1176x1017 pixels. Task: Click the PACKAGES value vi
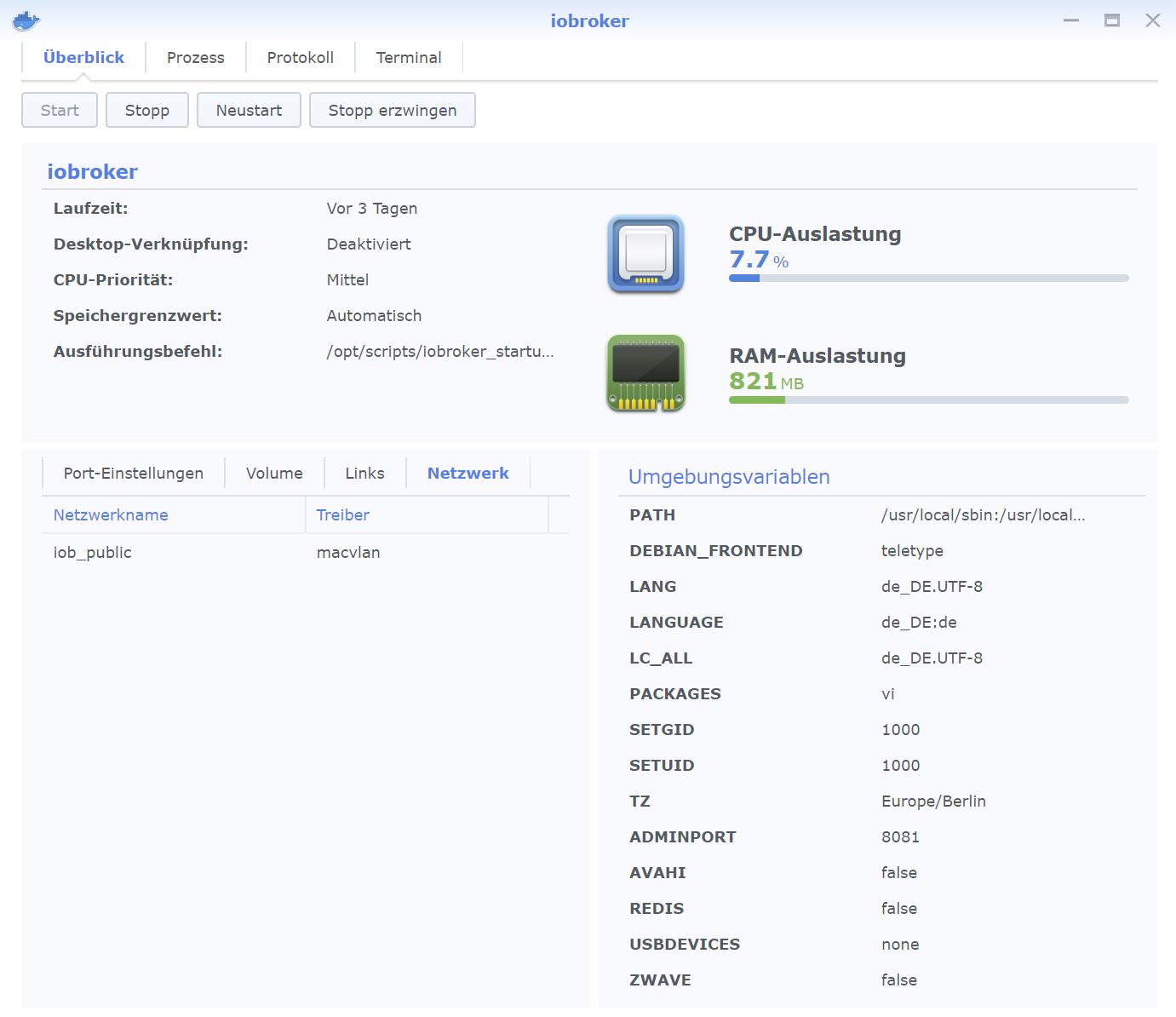coord(888,693)
